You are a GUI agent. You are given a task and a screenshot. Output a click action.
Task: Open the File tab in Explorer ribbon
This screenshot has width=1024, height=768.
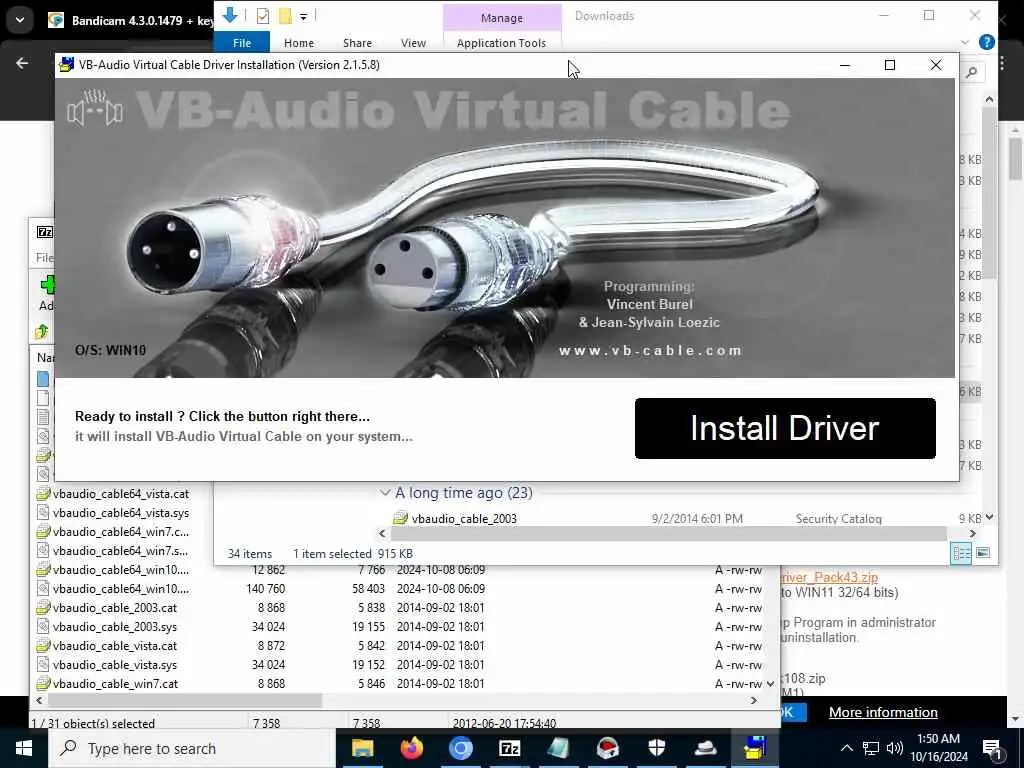click(242, 42)
